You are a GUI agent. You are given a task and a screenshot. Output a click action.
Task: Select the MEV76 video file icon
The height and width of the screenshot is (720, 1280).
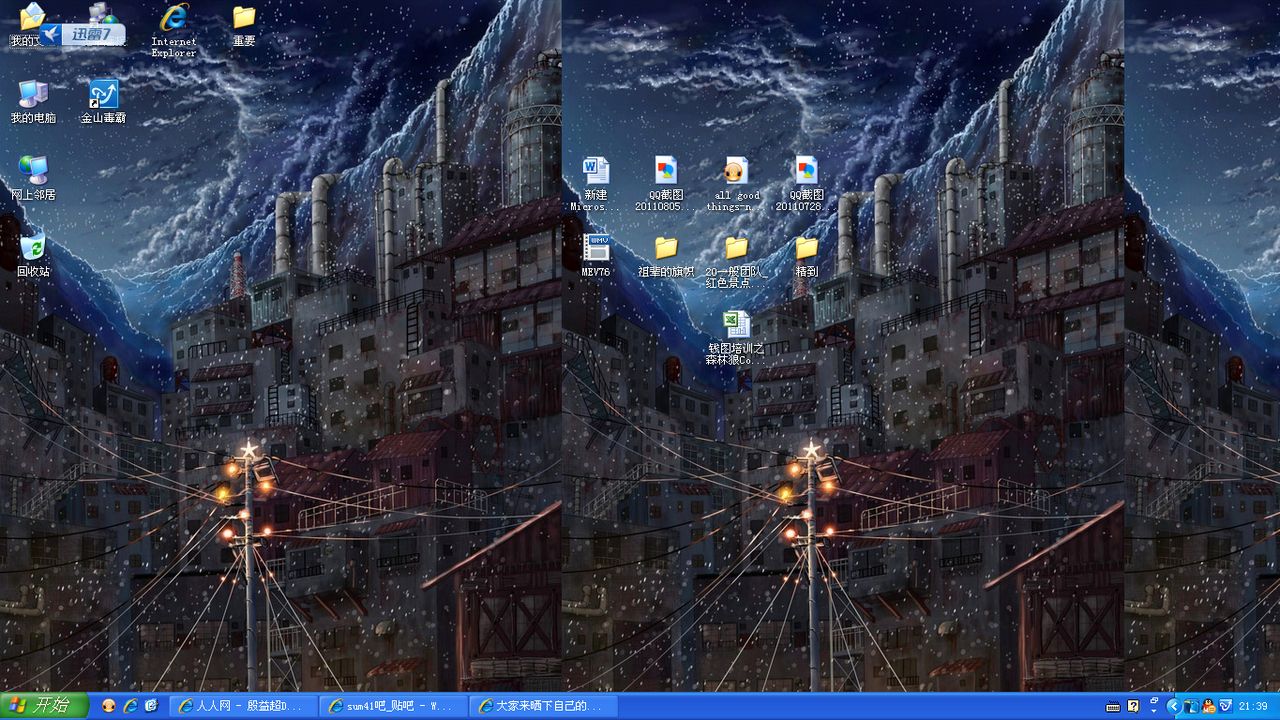[x=596, y=256]
